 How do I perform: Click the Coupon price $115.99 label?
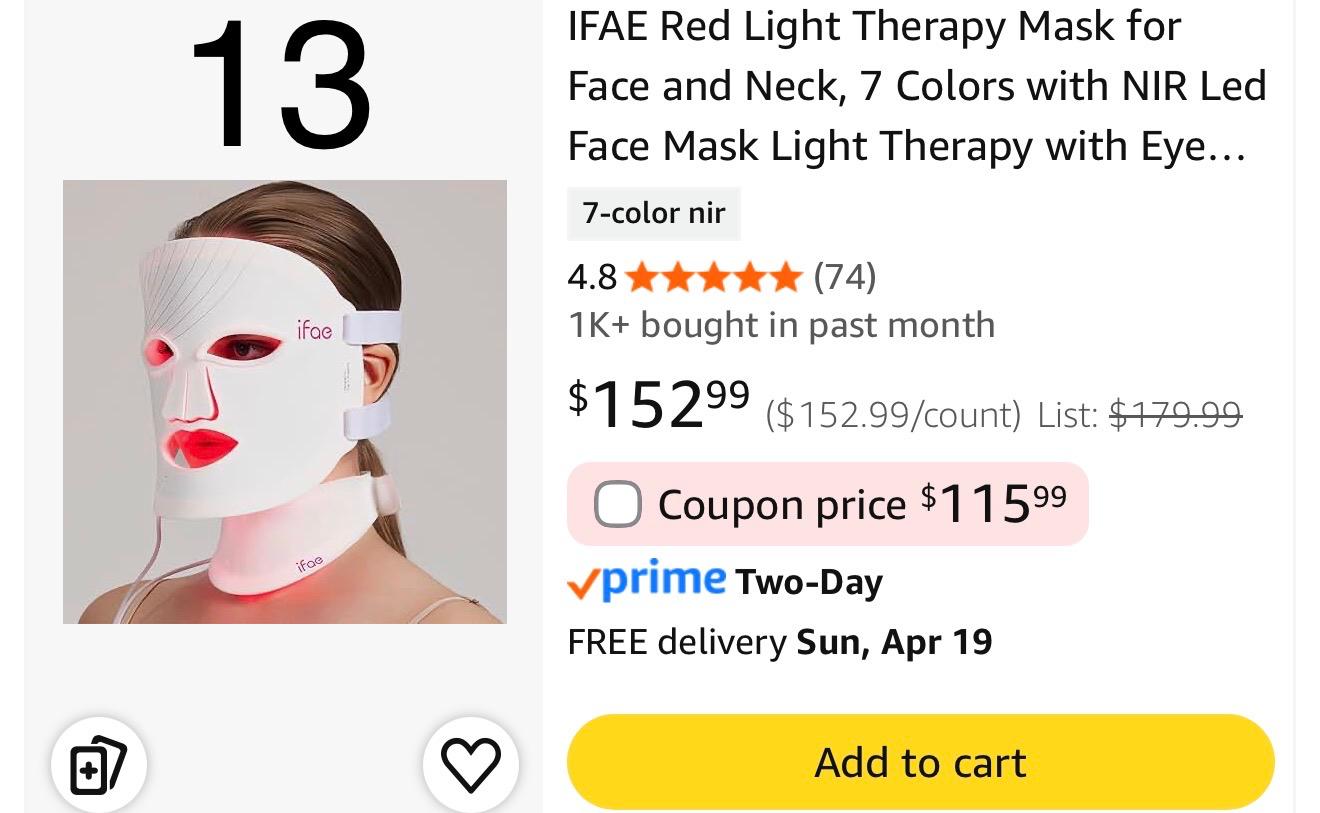coord(862,503)
